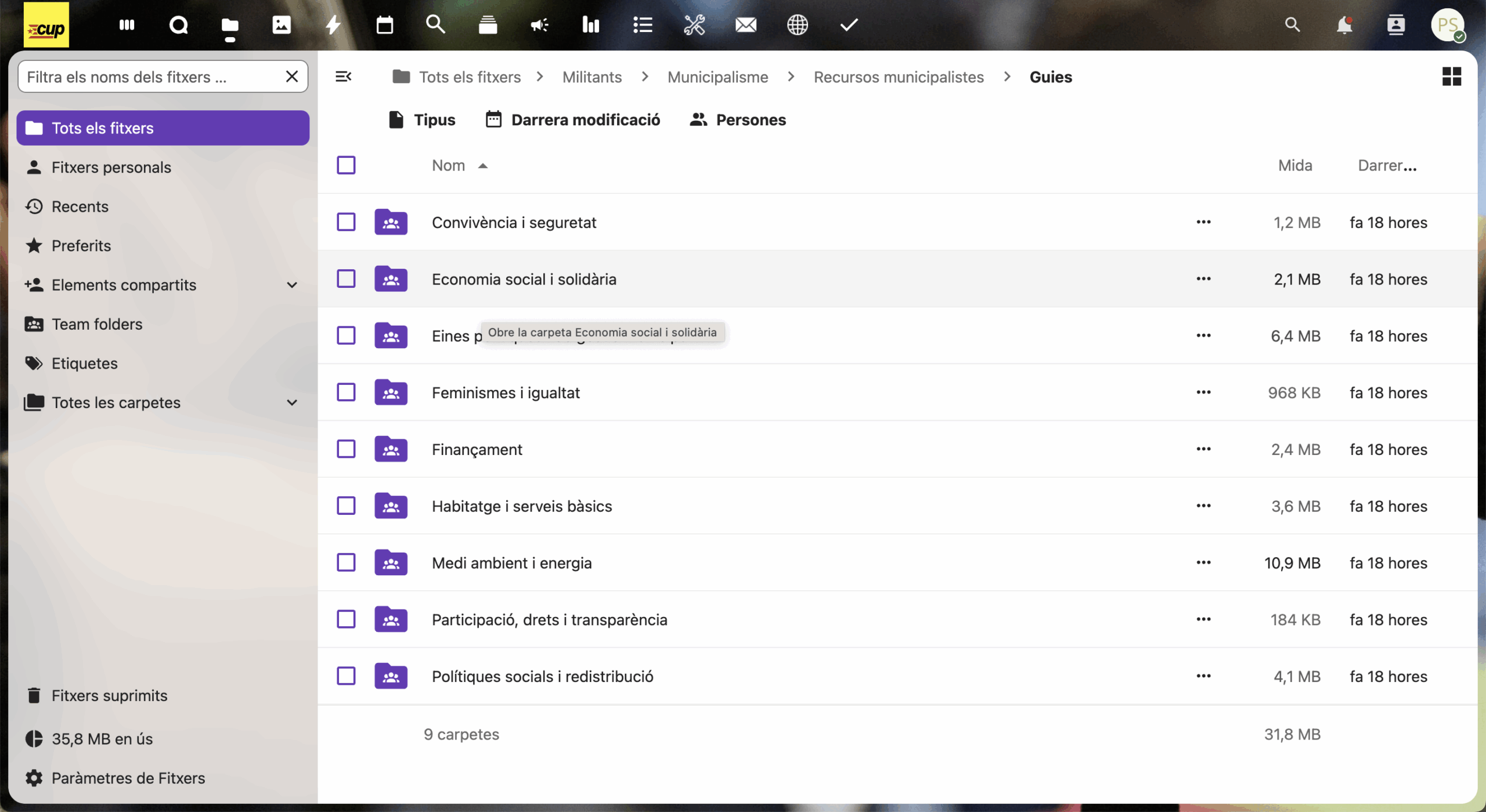
Task: Open the Activity lightning bolt app
Action: [333, 25]
